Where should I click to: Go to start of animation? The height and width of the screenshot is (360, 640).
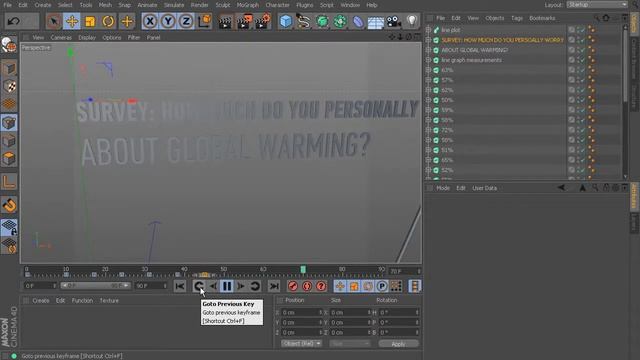click(180, 286)
